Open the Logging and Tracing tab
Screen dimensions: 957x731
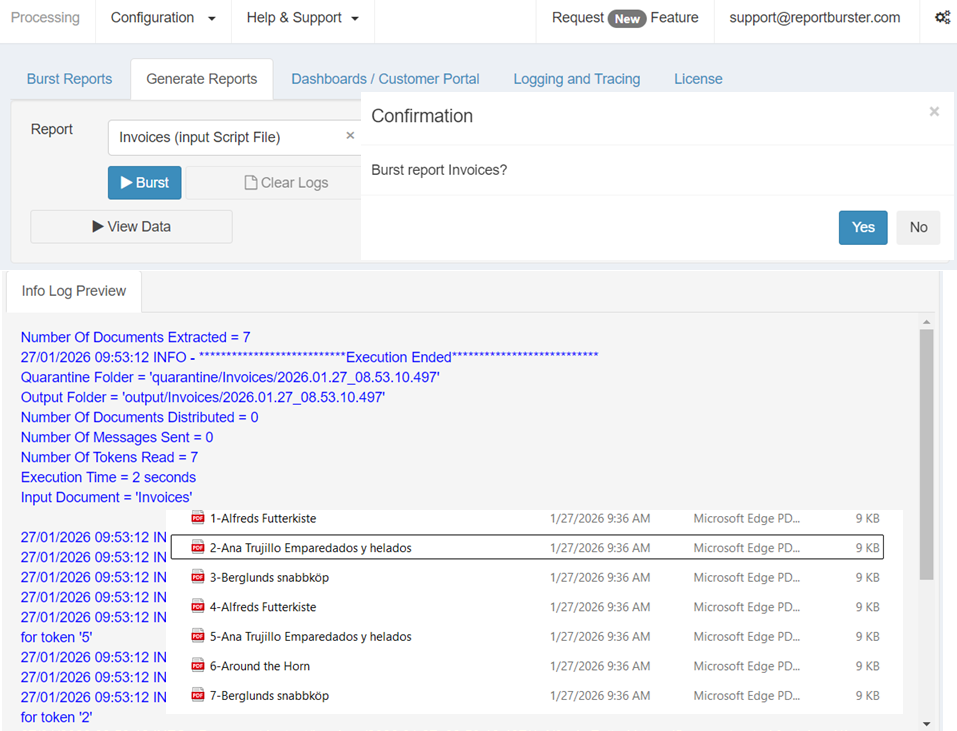[x=576, y=79]
